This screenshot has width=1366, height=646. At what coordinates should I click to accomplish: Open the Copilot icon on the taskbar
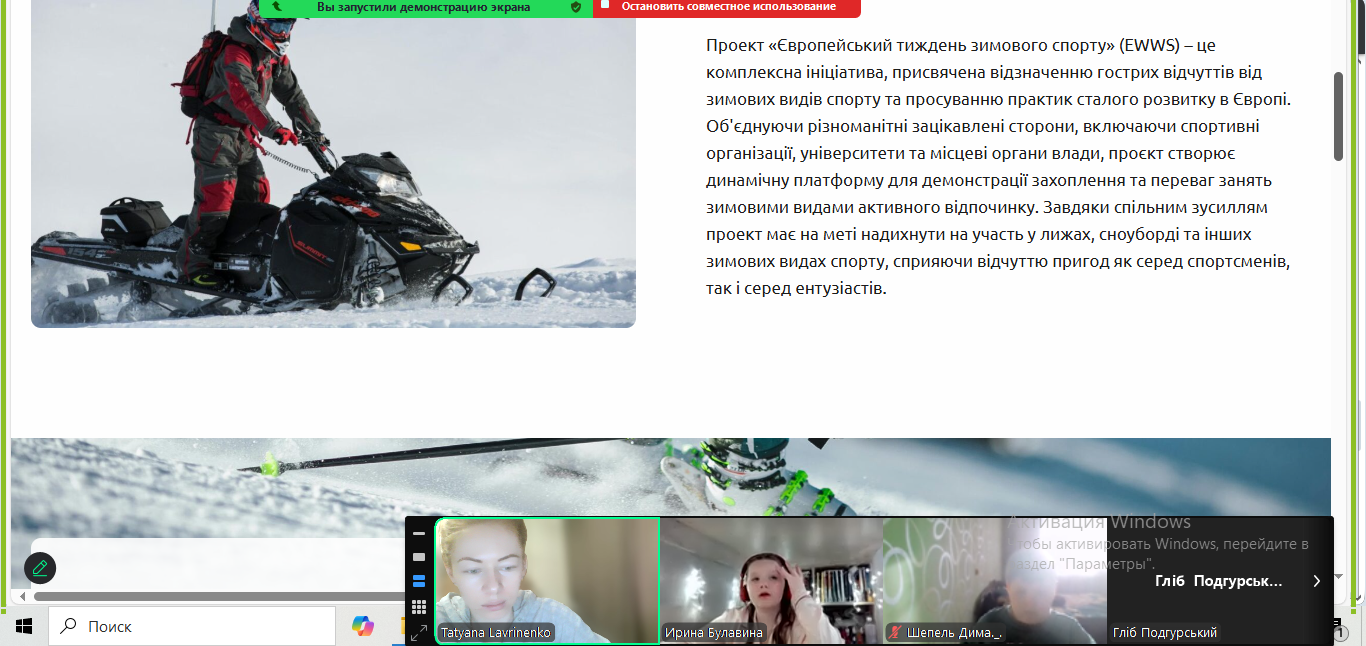pyautogui.click(x=362, y=626)
